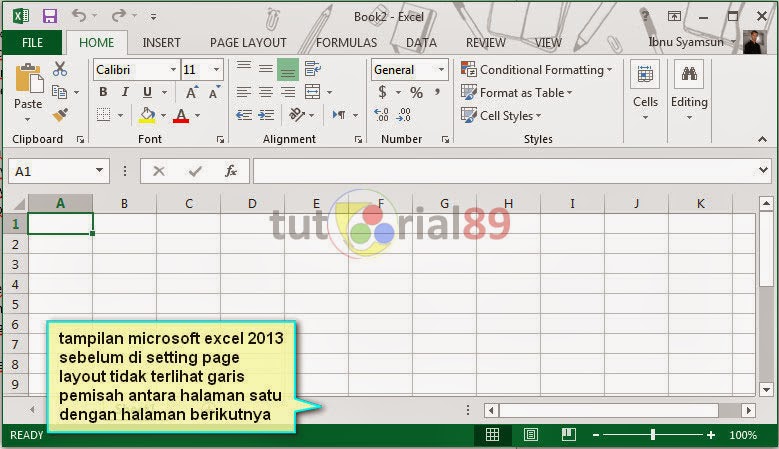Apply the red Font Color A
This screenshot has height=449, width=779.
point(181,115)
